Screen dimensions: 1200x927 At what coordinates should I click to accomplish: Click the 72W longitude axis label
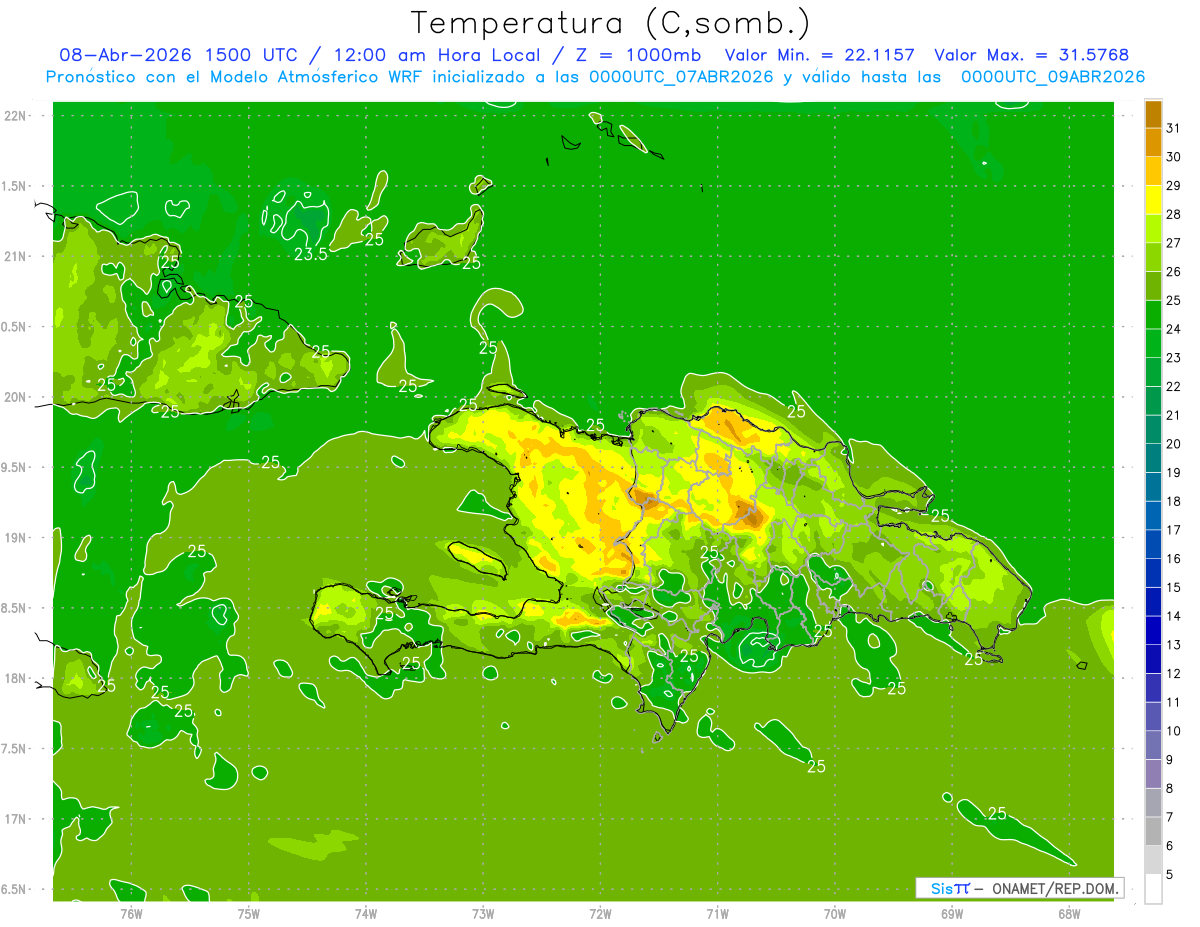point(600,913)
